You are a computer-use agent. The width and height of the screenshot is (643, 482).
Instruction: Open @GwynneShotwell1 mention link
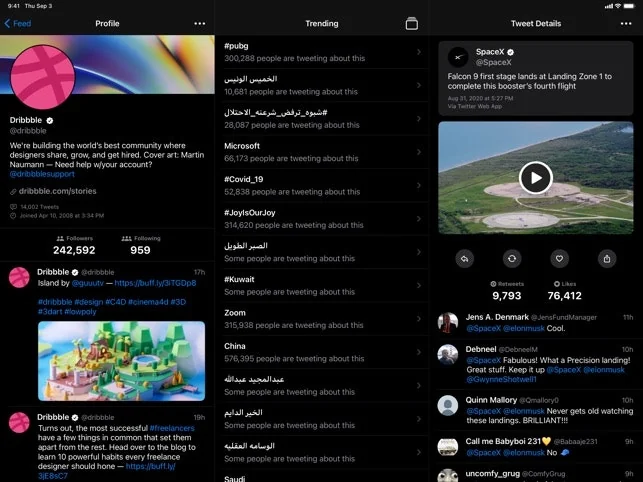click(501, 379)
